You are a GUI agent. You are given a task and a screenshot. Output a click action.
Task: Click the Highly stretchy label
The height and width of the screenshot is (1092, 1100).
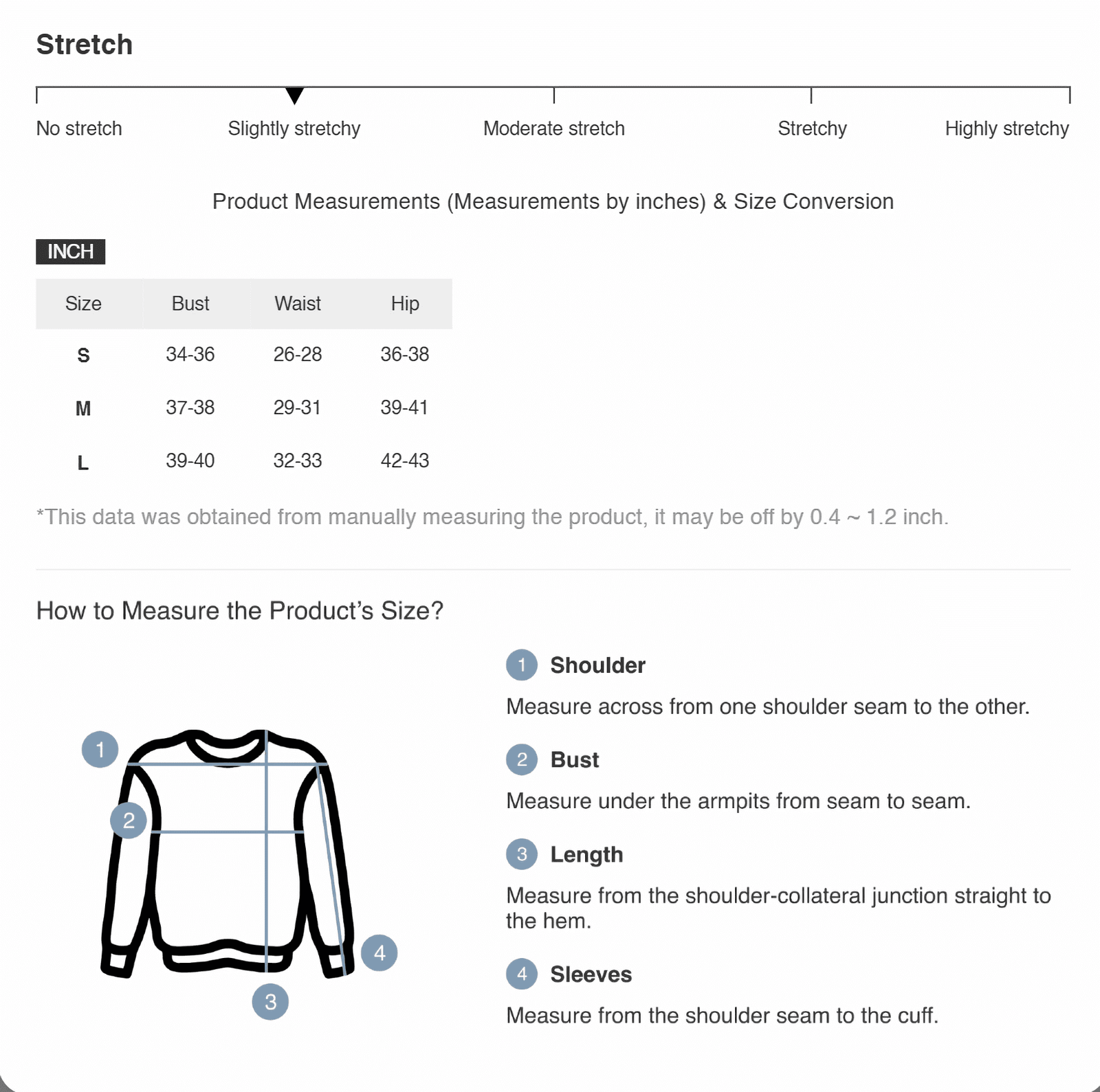point(1006,129)
